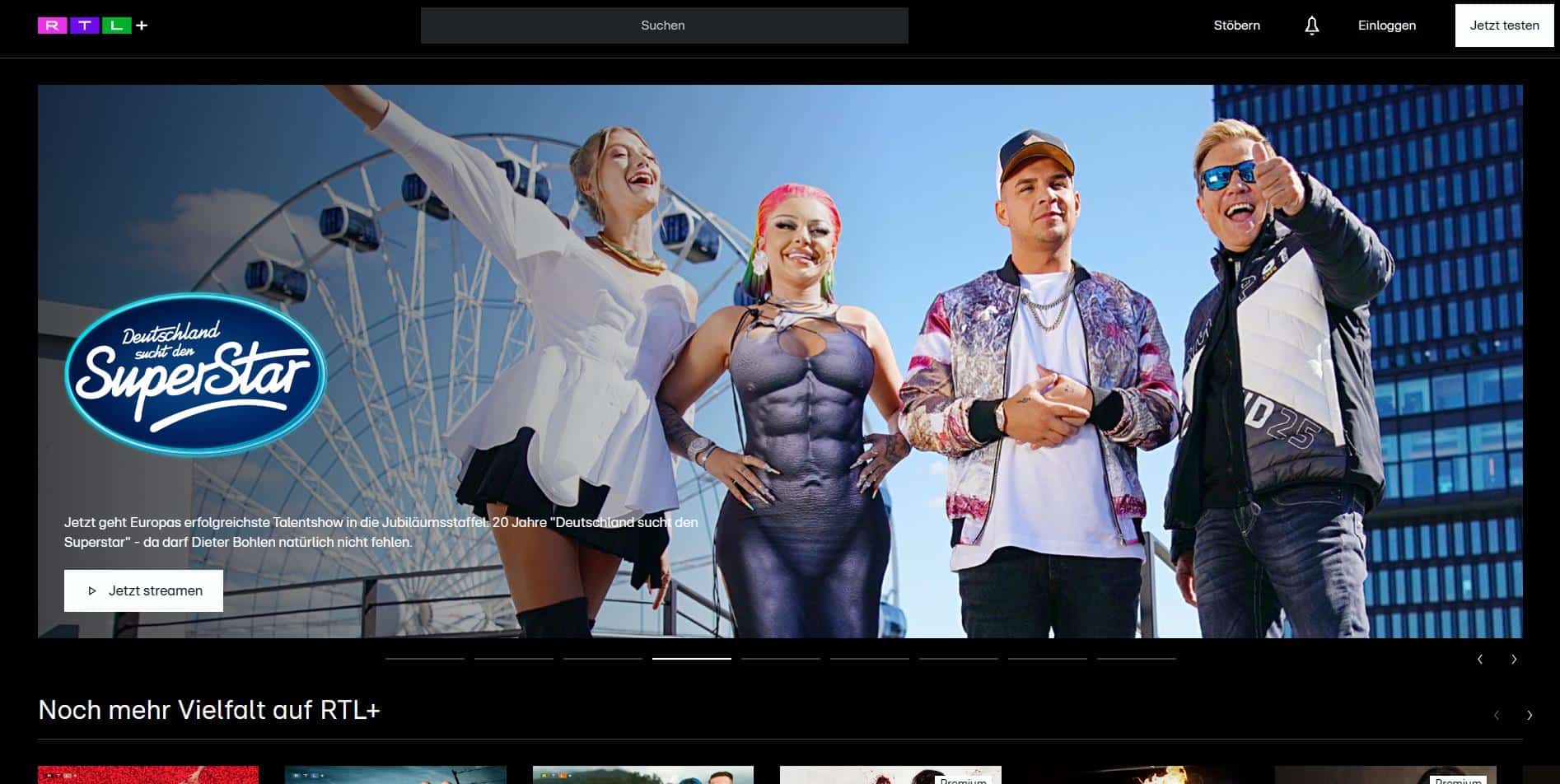This screenshot has width=1560, height=784.
Task: Open the notifications bell
Action: [1311, 26]
